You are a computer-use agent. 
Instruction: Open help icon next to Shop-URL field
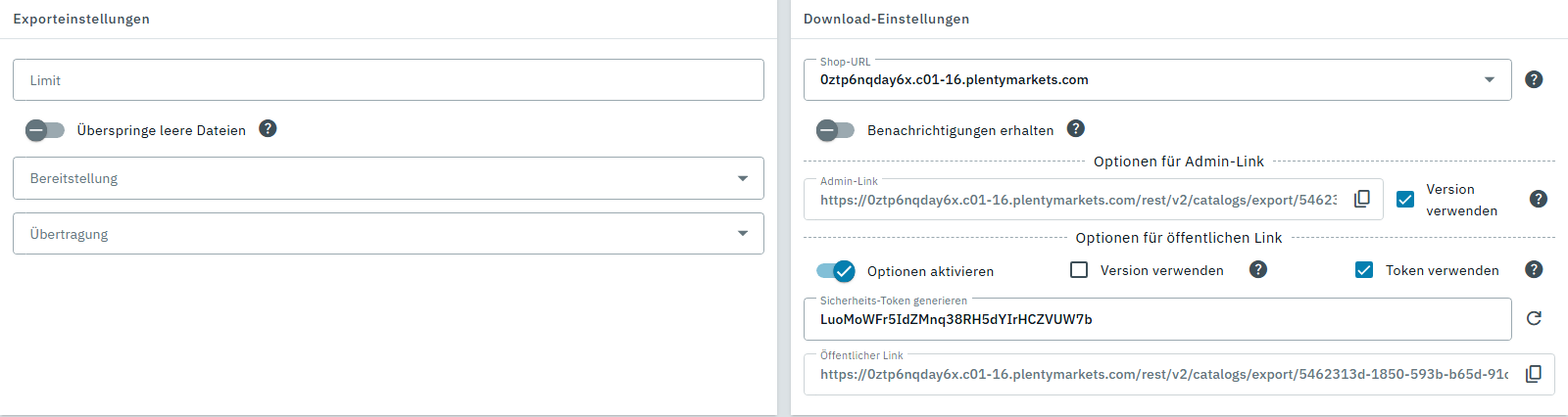1534,79
